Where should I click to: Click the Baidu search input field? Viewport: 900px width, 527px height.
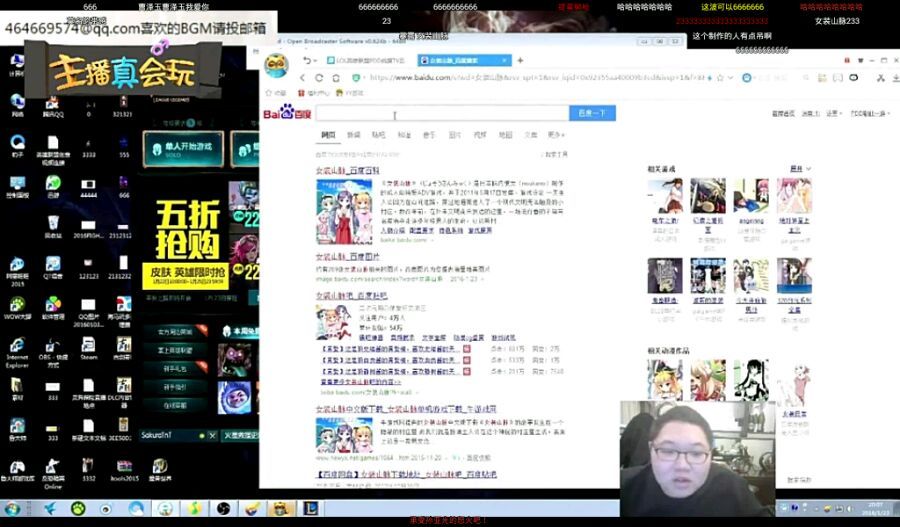coord(442,113)
